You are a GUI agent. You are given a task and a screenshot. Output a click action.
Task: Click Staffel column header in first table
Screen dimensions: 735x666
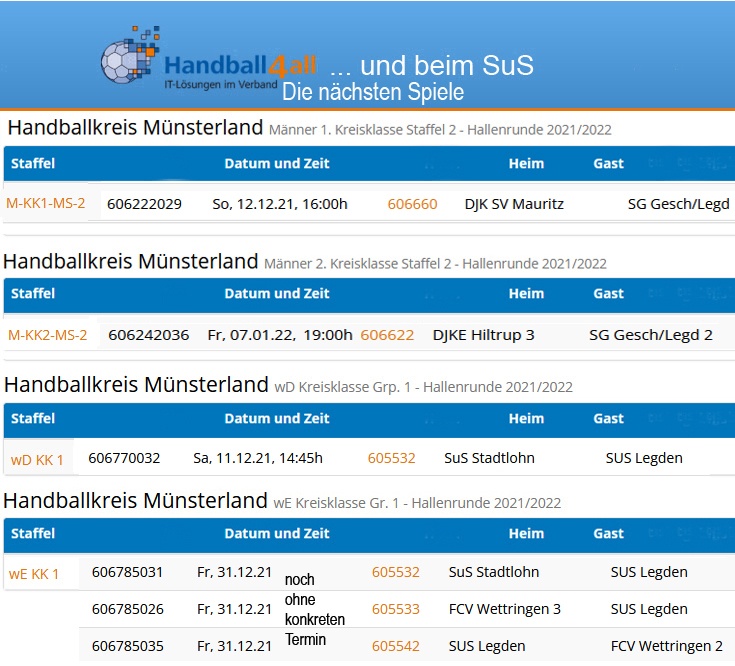pos(33,163)
